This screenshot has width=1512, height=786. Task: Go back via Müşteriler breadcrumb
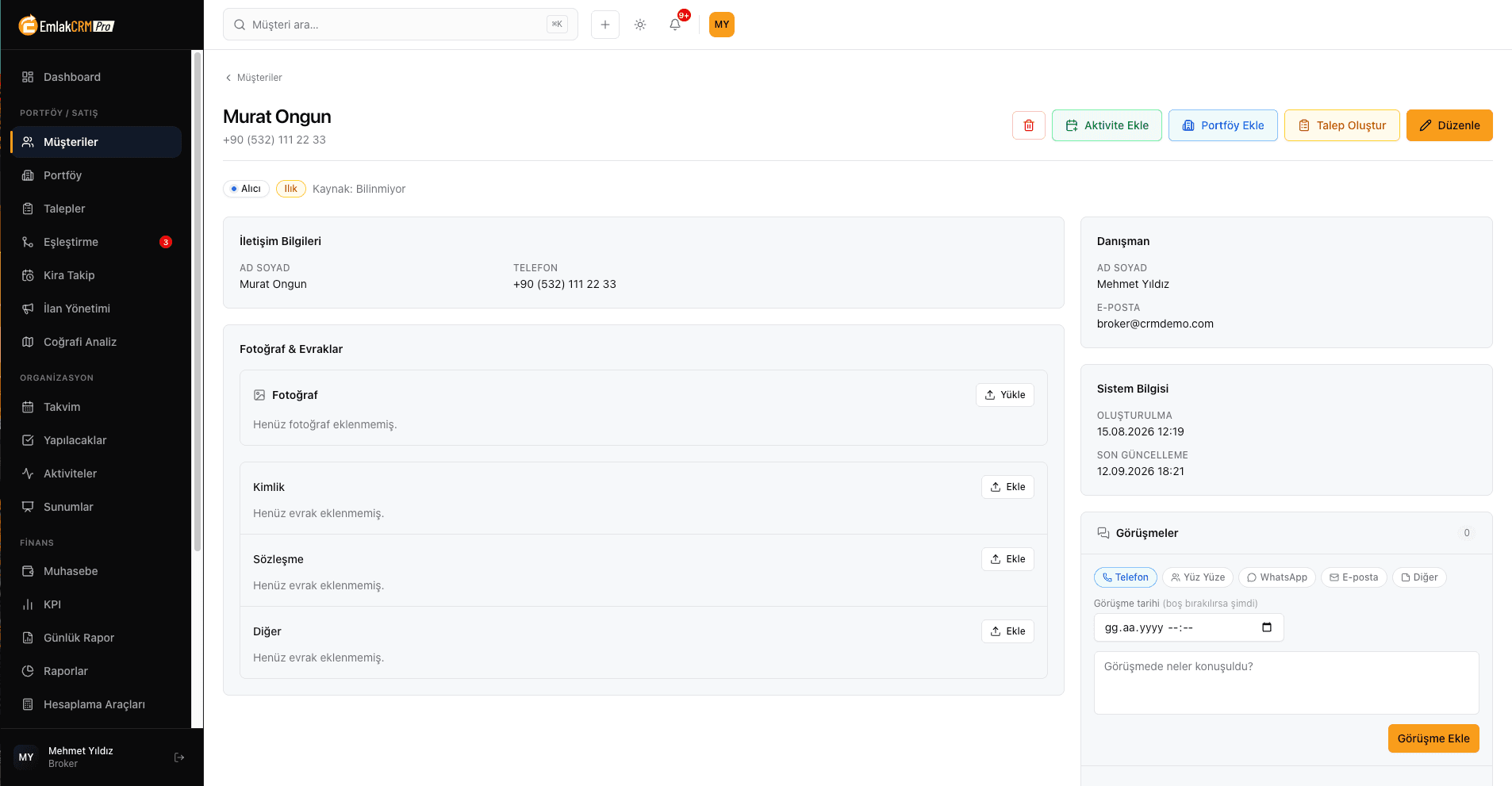point(254,78)
